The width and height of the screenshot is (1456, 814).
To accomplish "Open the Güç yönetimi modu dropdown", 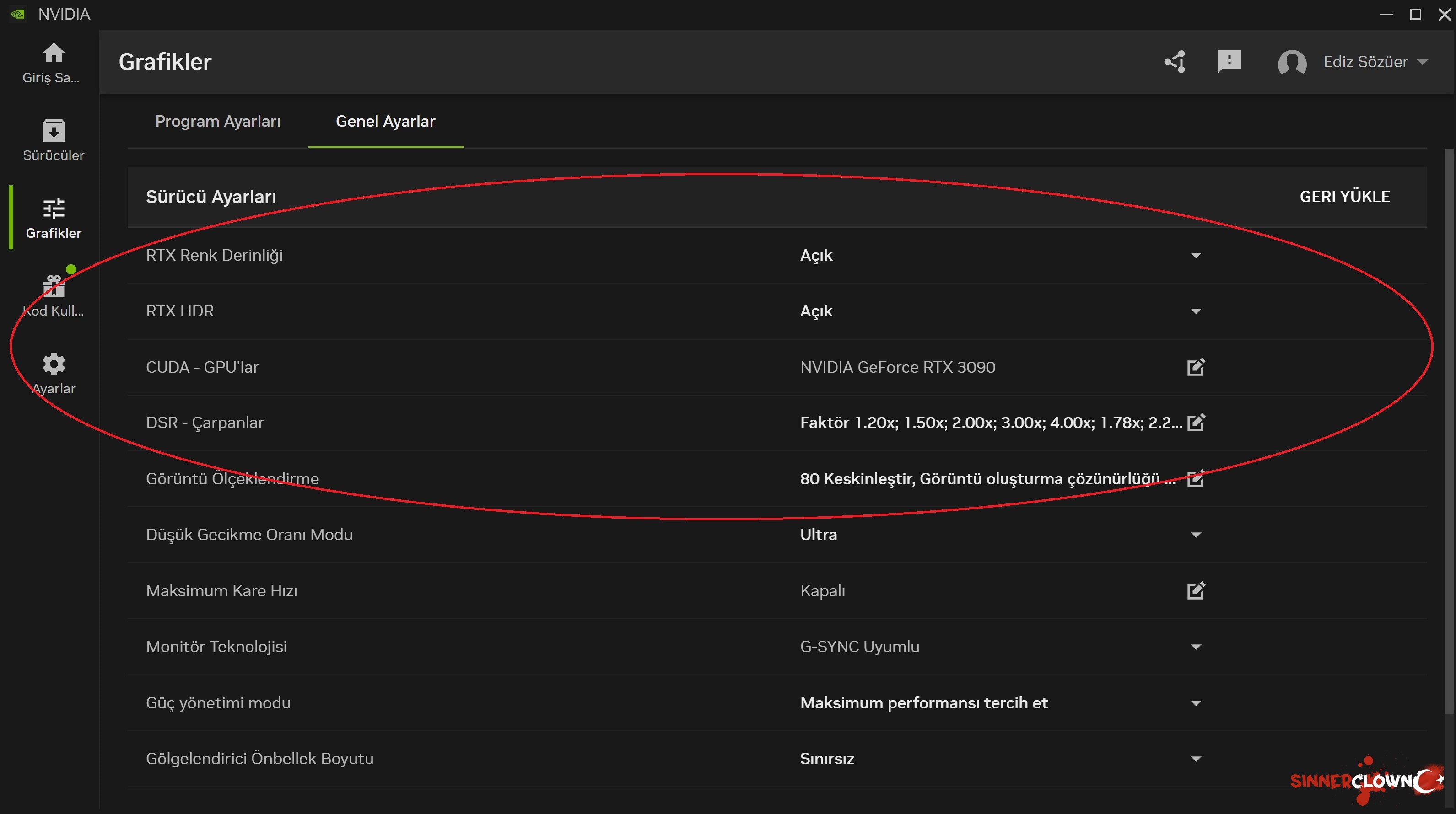I will (1196, 703).
